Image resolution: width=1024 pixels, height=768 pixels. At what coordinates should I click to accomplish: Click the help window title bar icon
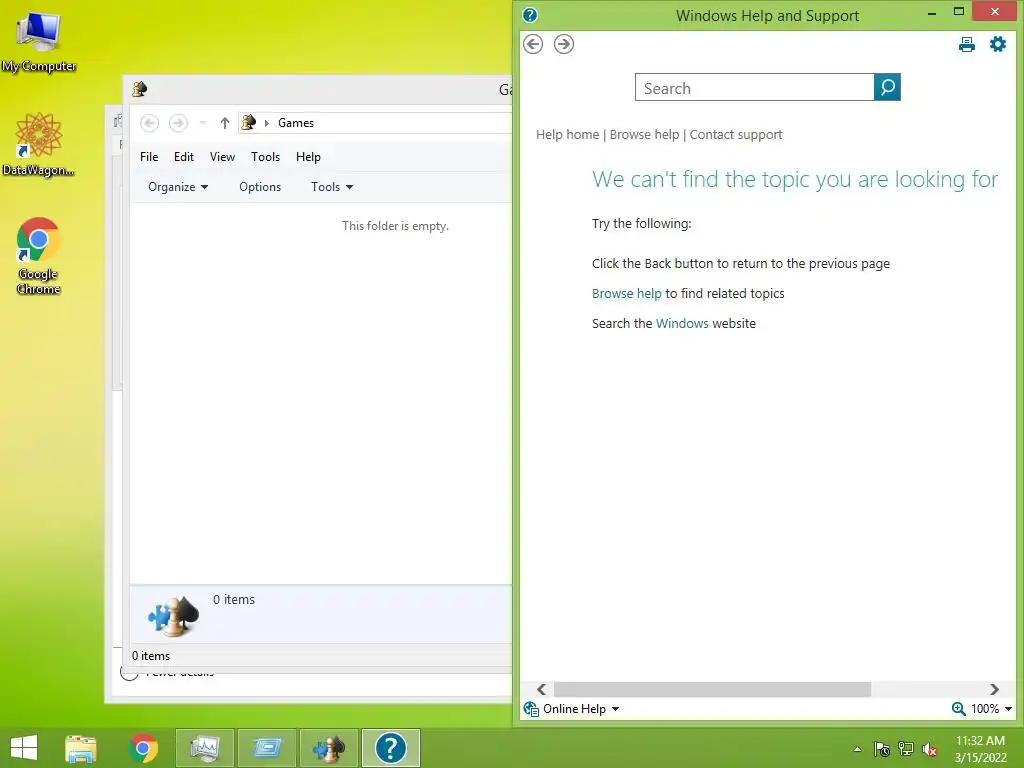point(530,15)
